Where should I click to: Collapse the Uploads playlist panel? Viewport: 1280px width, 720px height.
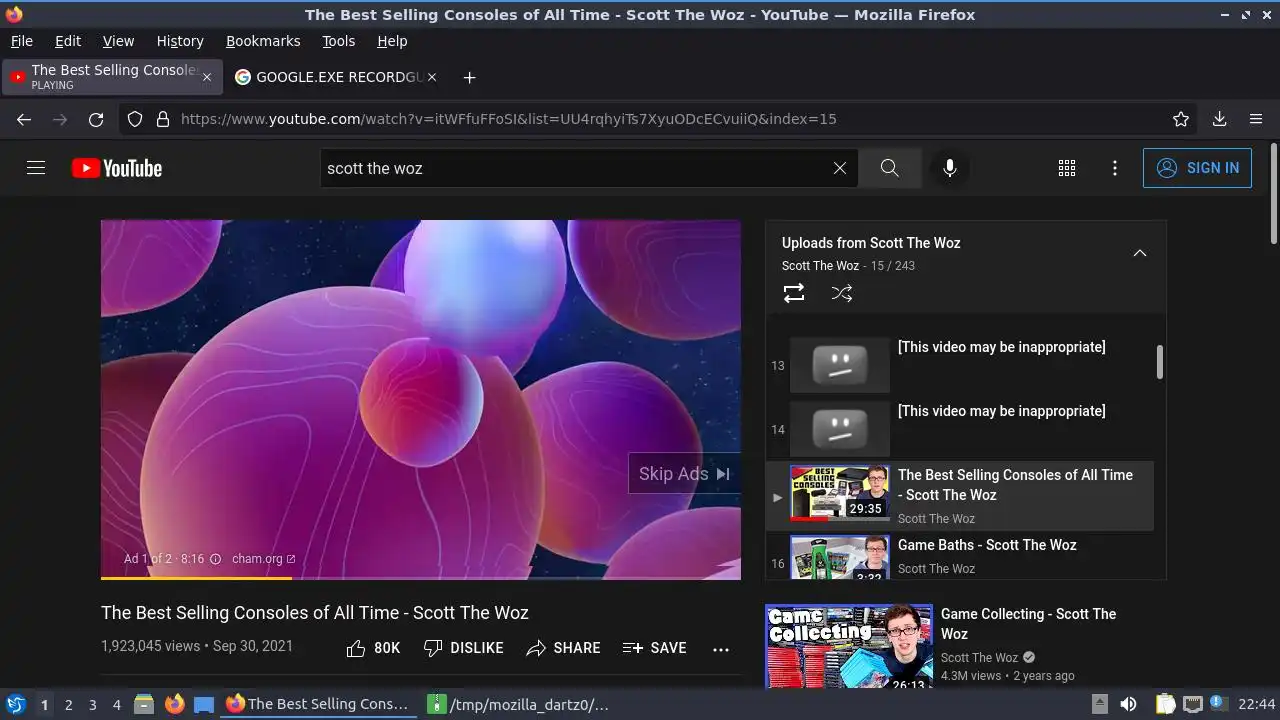[x=1139, y=253]
